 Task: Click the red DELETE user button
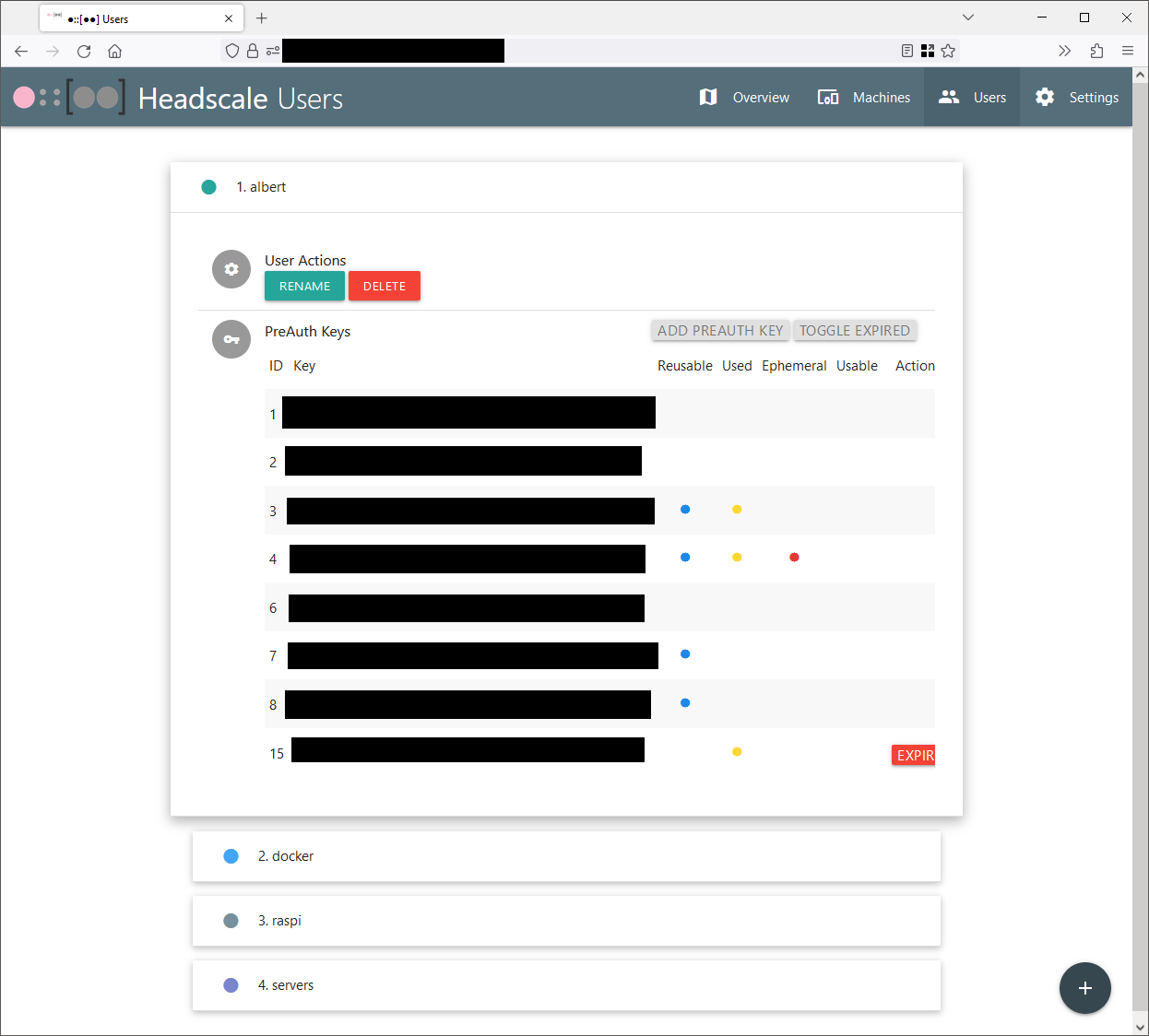click(385, 286)
